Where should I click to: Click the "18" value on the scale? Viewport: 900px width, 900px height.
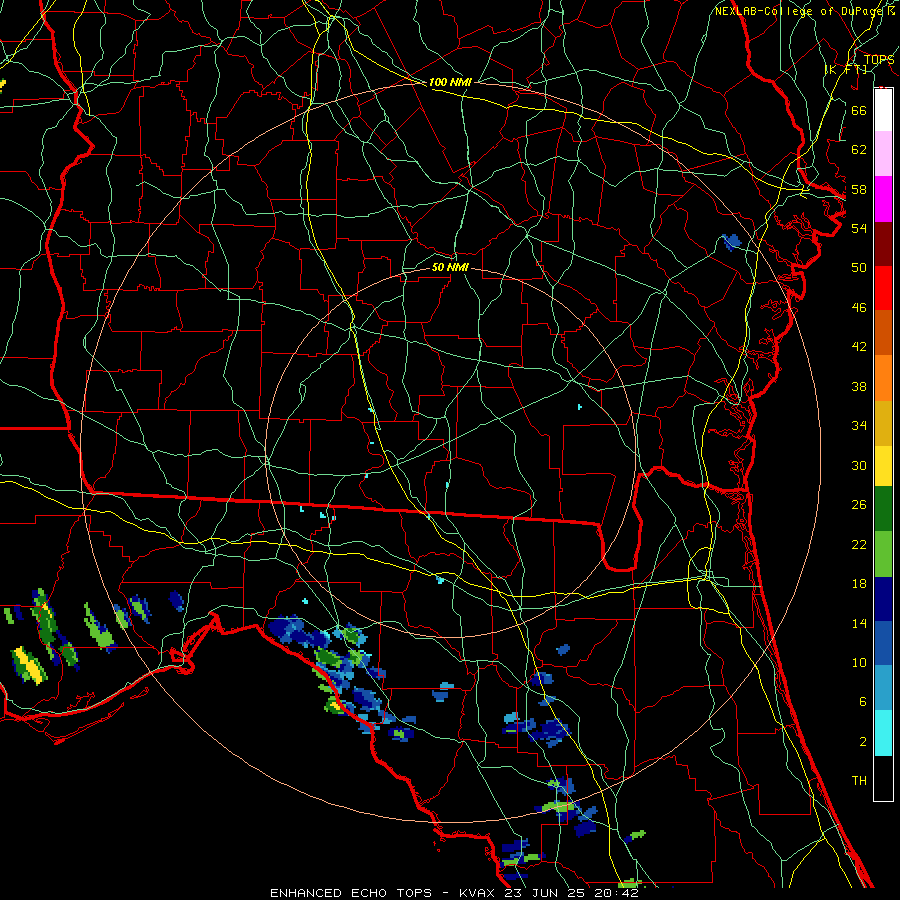tap(859, 584)
